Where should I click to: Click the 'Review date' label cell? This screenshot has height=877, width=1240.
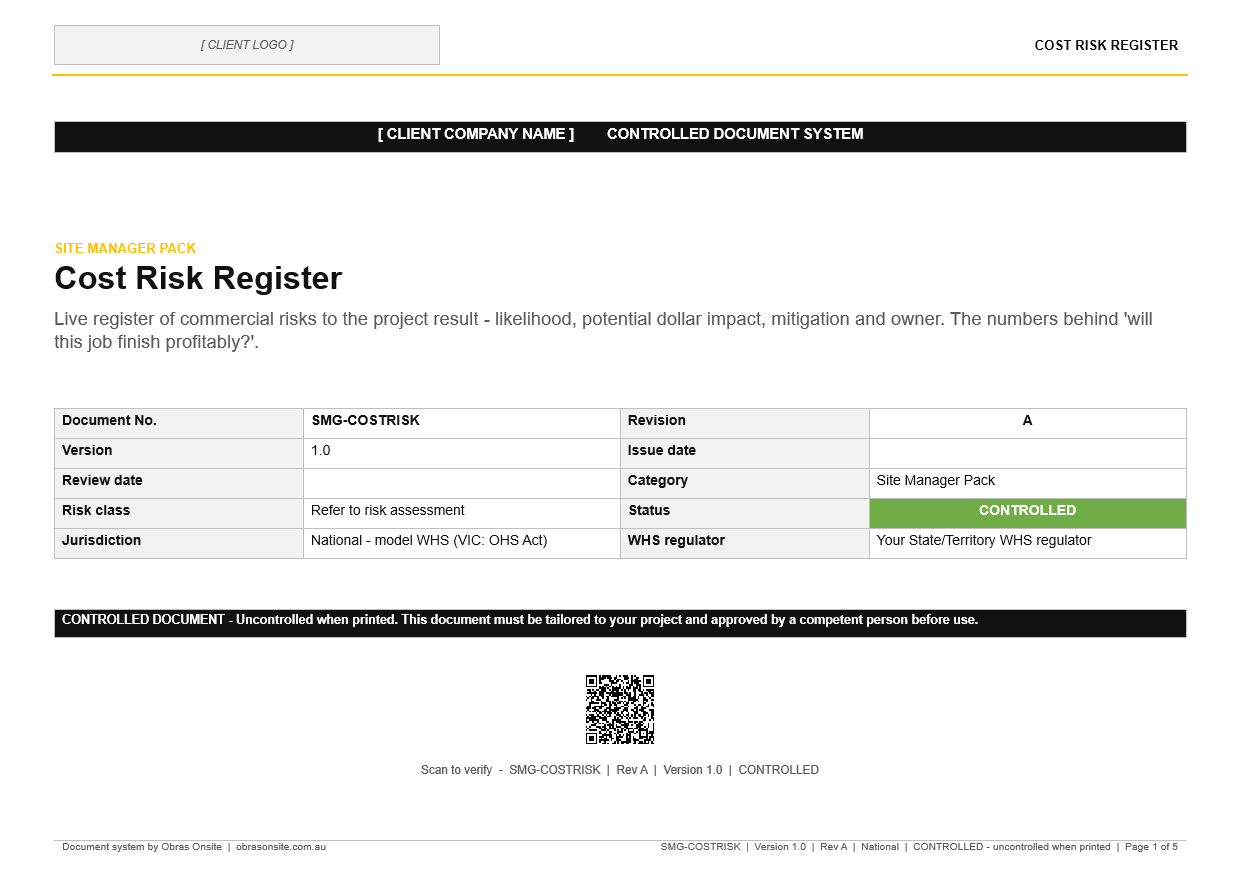coord(179,483)
